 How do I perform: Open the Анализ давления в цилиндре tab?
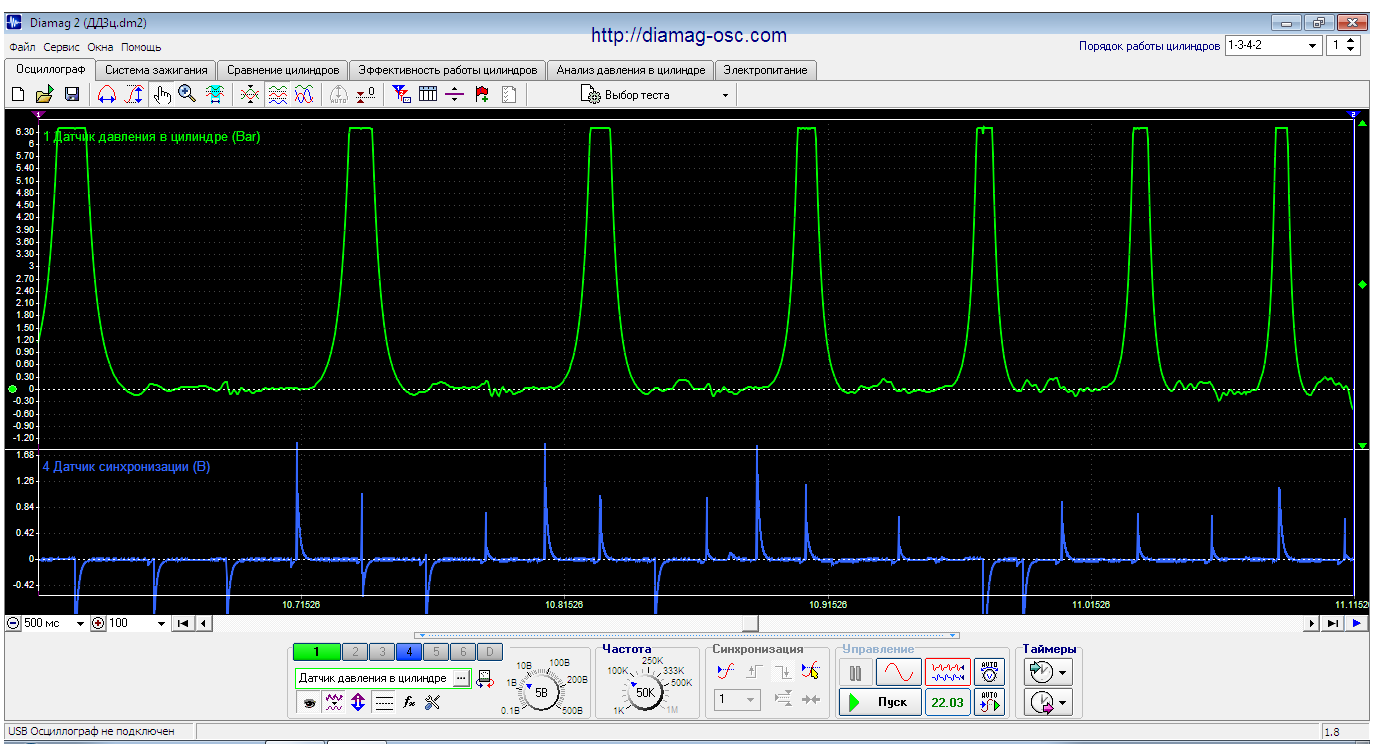pos(631,70)
